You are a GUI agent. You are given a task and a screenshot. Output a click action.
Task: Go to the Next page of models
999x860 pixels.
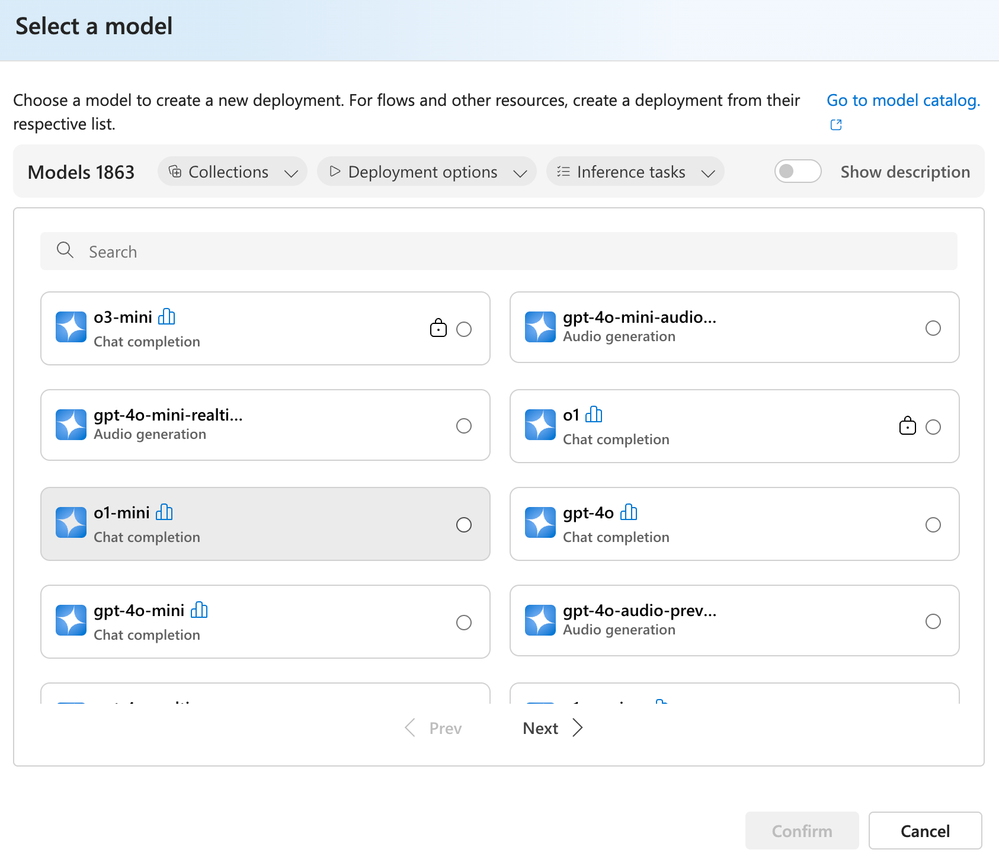tap(552, 728)
